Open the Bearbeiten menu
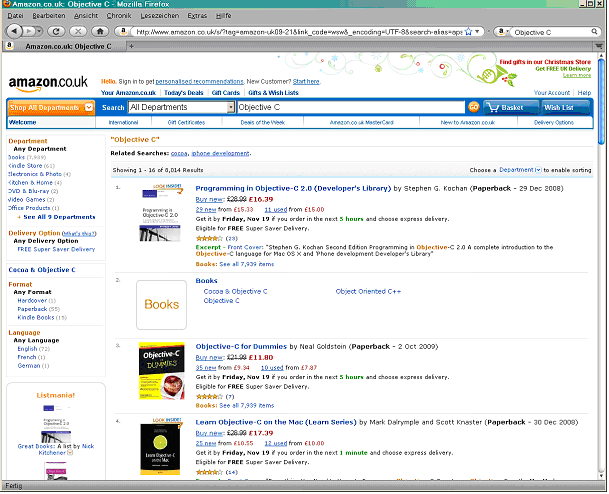The width and height of the screenshot is (609, 494). (x=49, y=16)
